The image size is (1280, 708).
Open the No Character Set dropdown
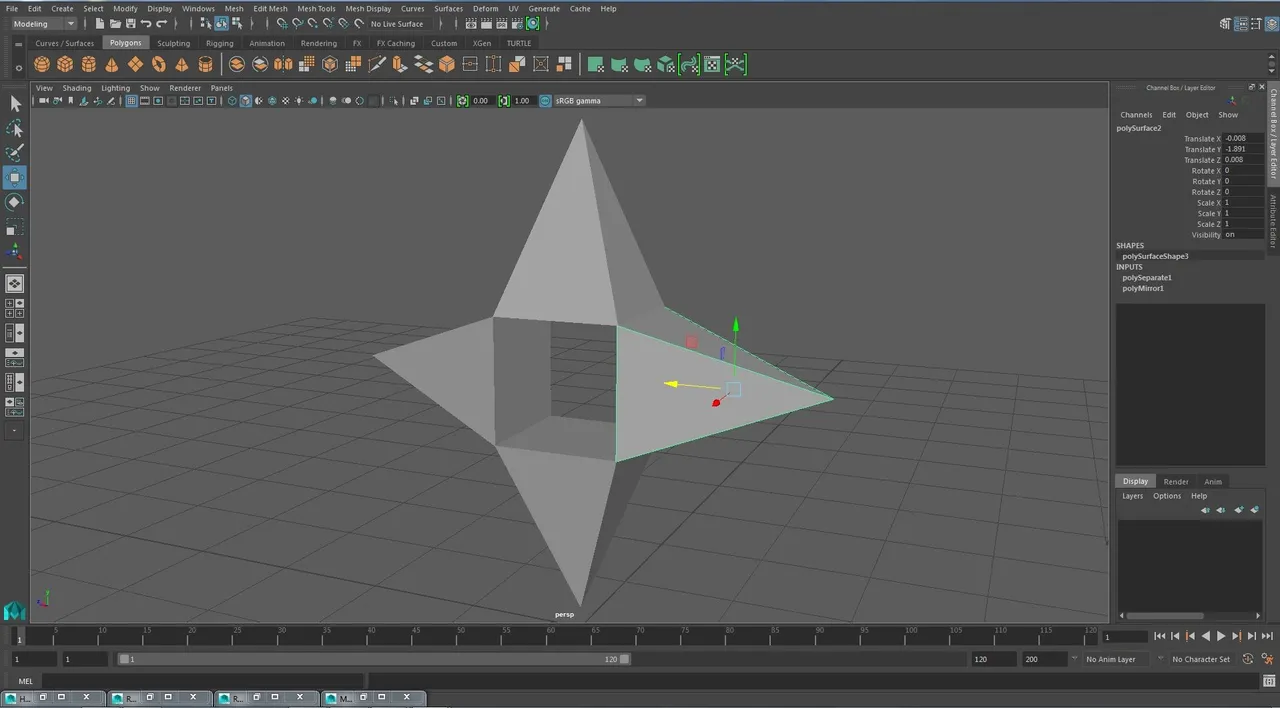pos(1201,659)
